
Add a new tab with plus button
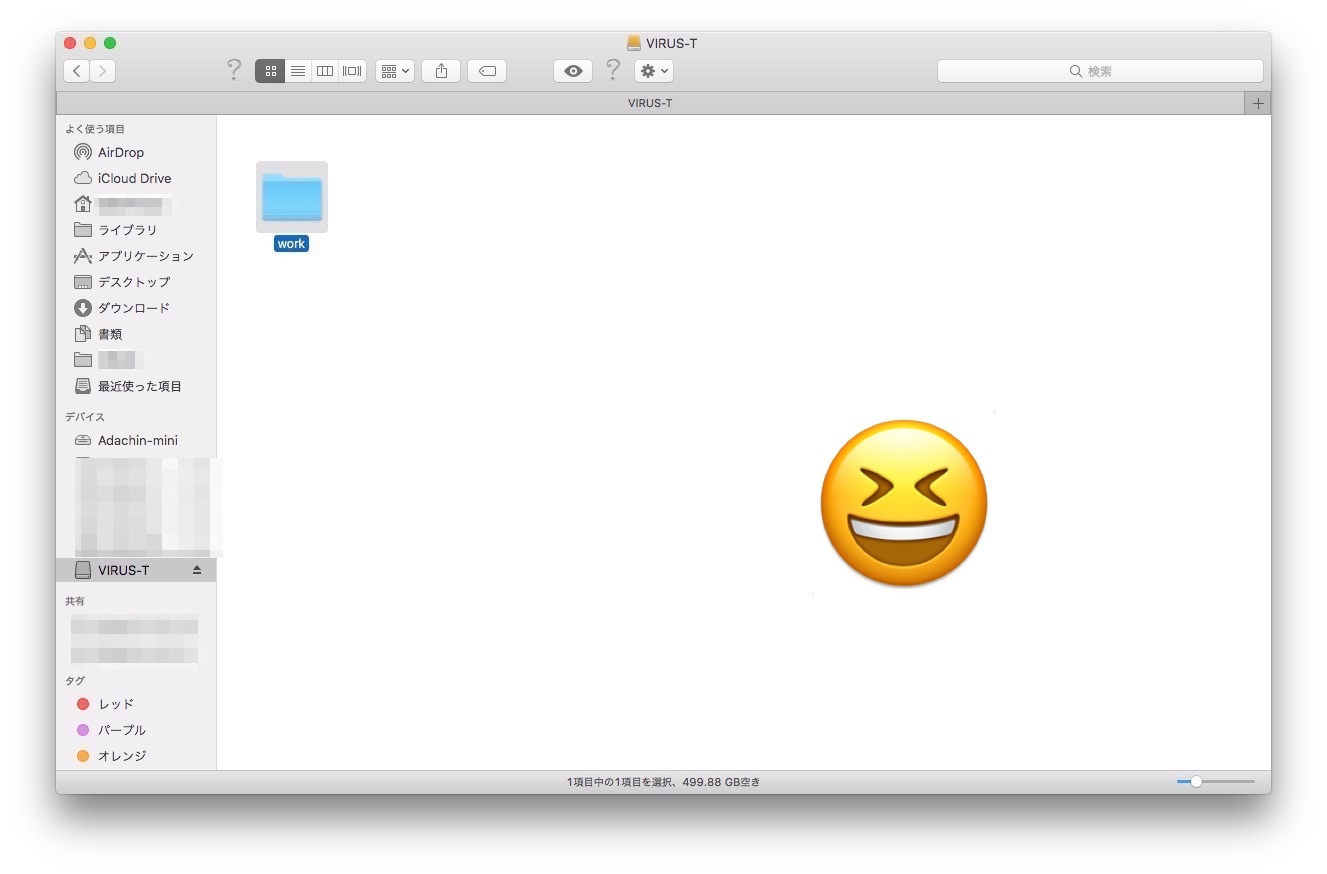coord(1258,103)
